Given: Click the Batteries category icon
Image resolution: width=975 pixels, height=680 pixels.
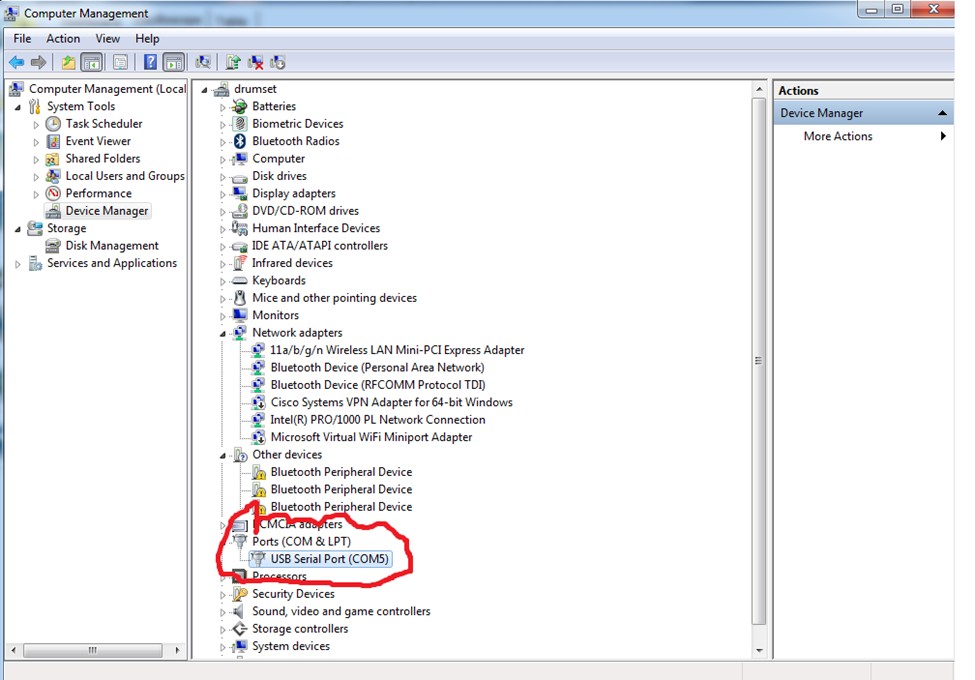Looking at the screenshot, I should click(239, 106).
